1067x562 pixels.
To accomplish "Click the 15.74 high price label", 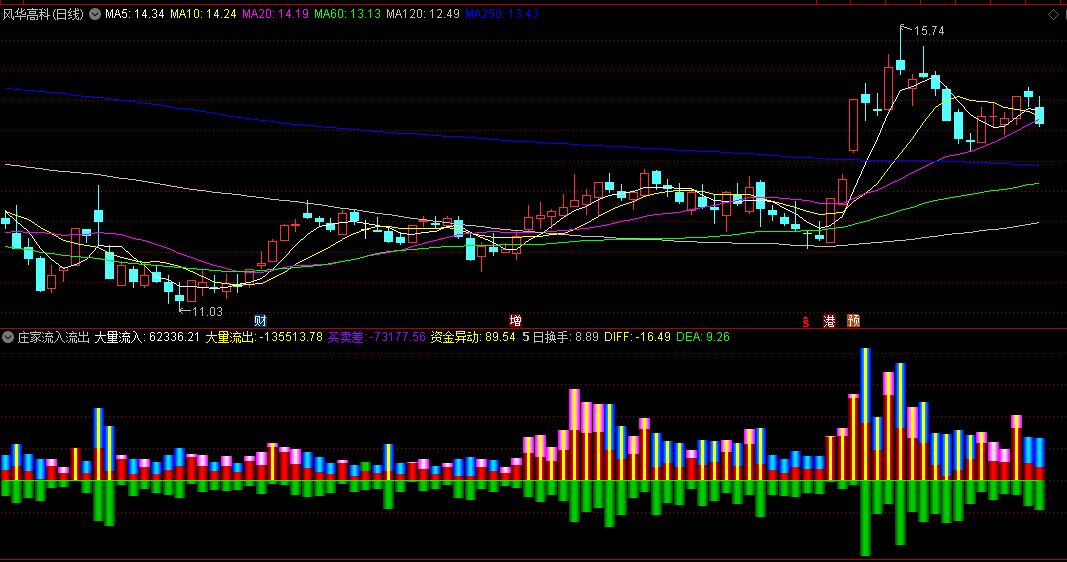I will [x=929, y=31].
